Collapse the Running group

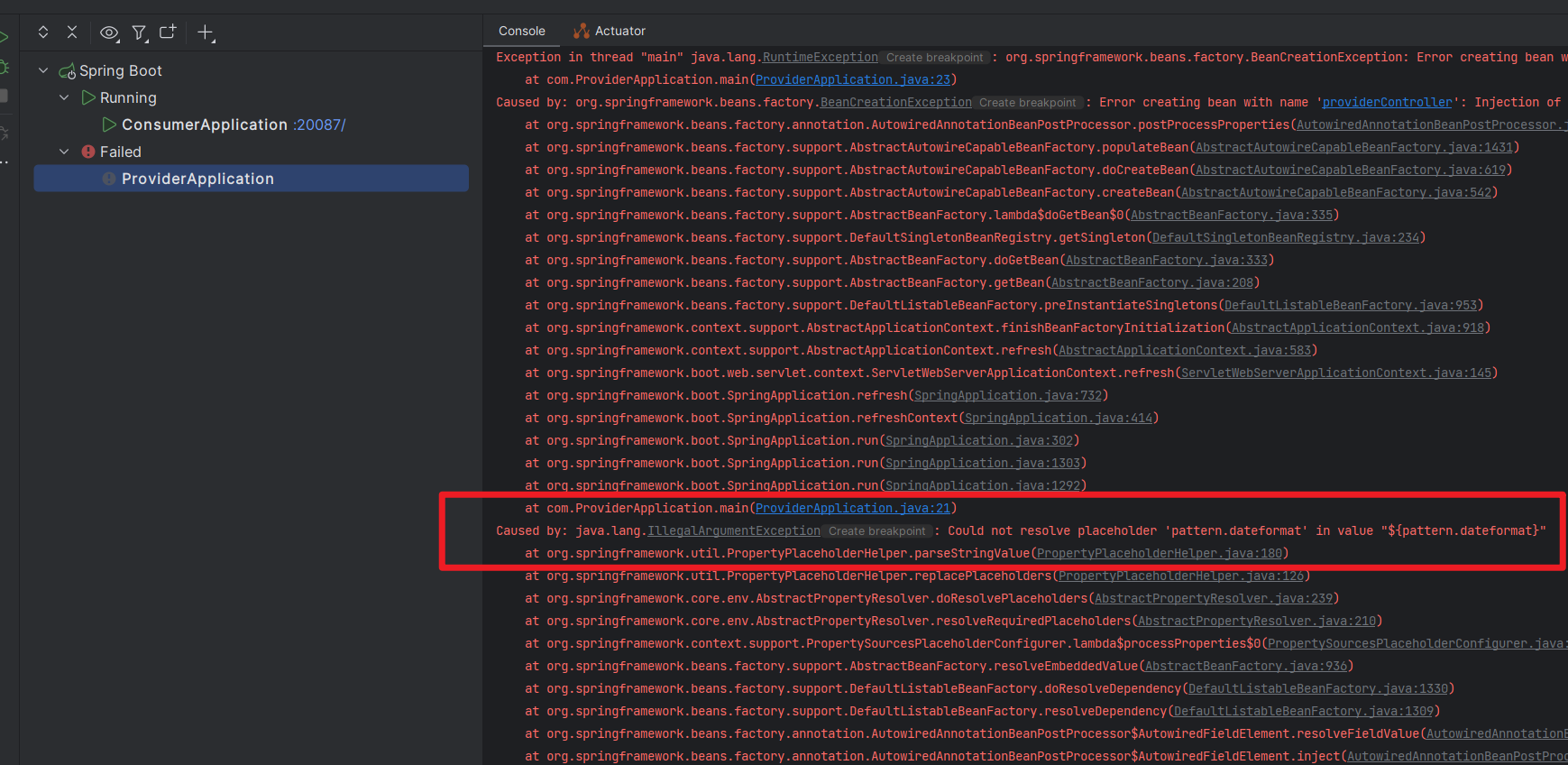[x=64, y=97]
